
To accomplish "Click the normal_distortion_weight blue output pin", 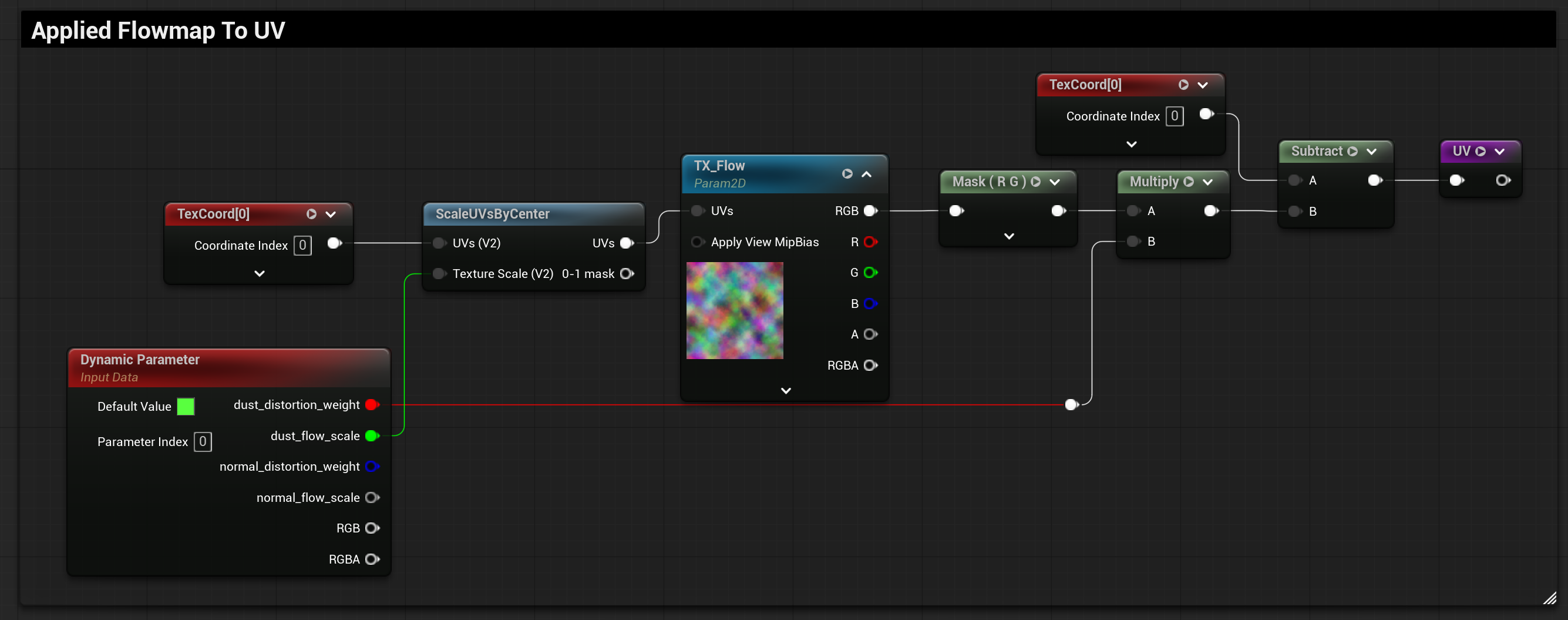I will click(x=372, y=466).
